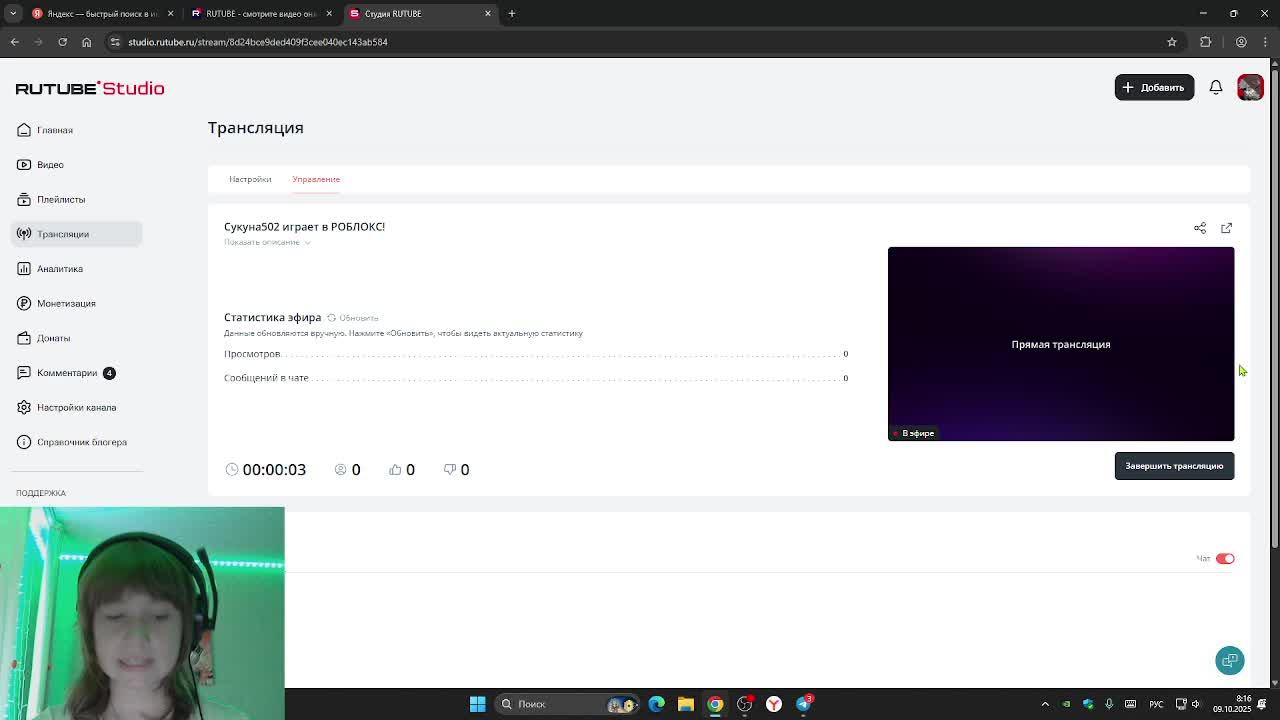Reload the page in the browser
Image resolution: width=1280 pixels, height=720 pixels.
(x=62, y=42)
